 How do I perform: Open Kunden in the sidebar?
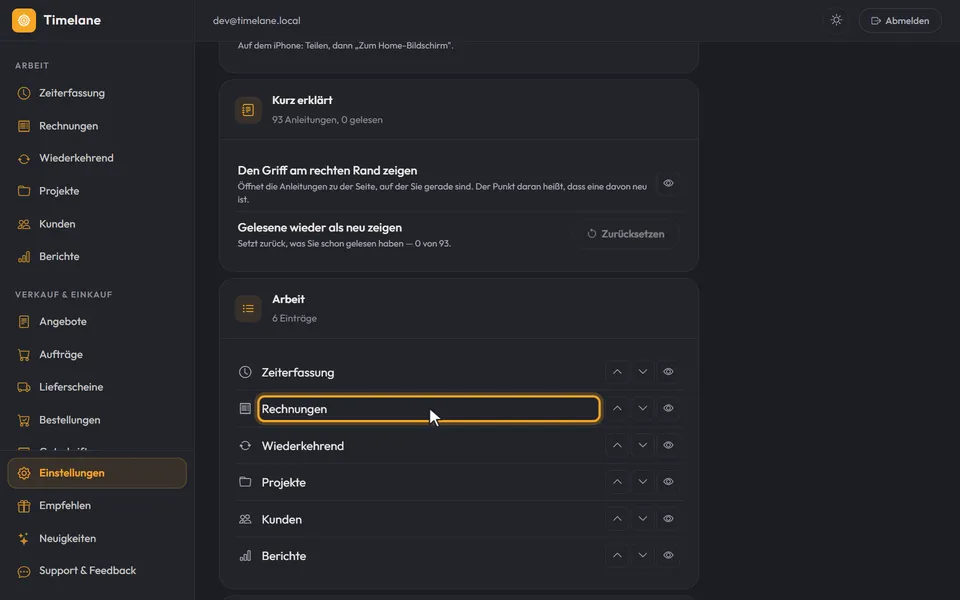click(x=97, y=224)
